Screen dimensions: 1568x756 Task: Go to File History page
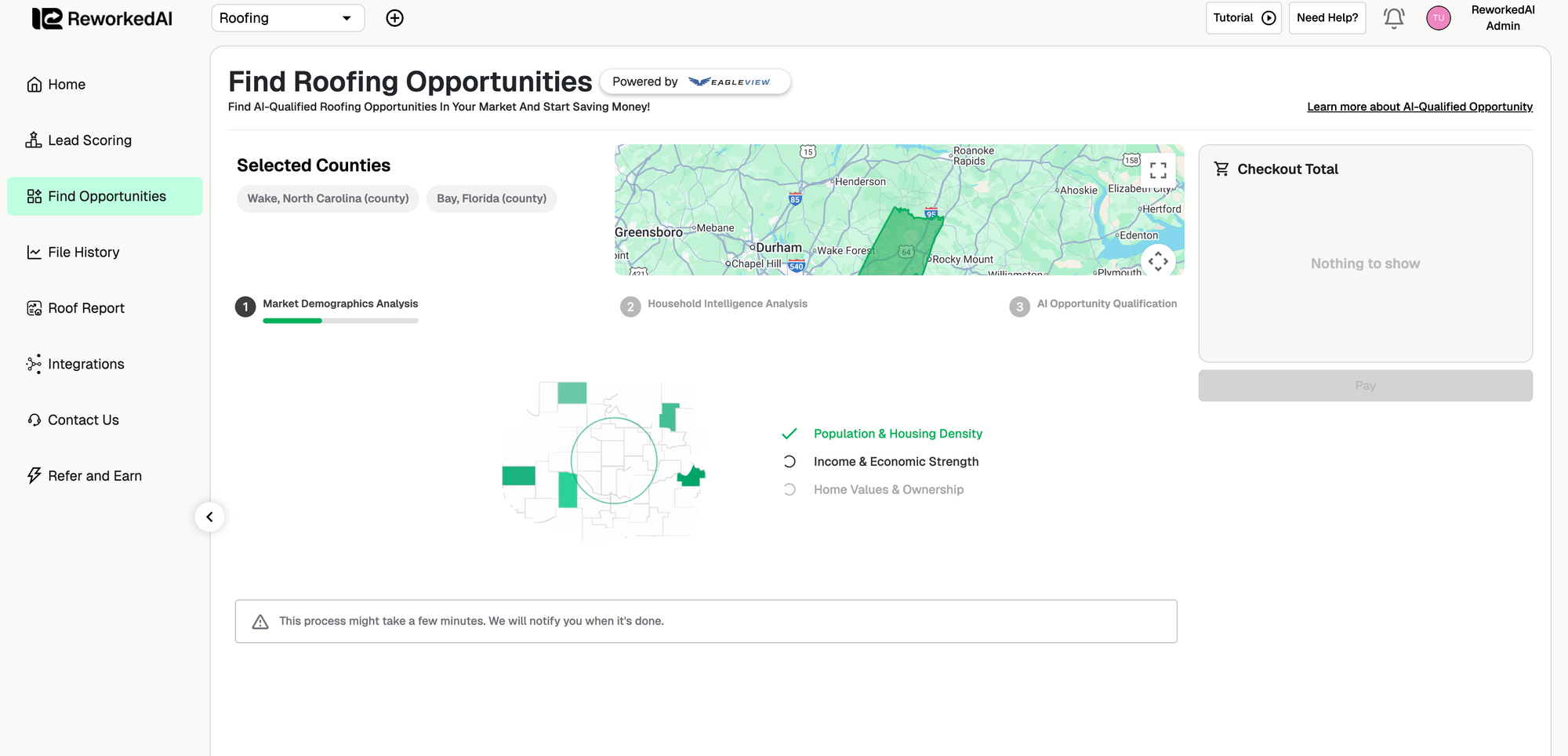tap(83, 253)
